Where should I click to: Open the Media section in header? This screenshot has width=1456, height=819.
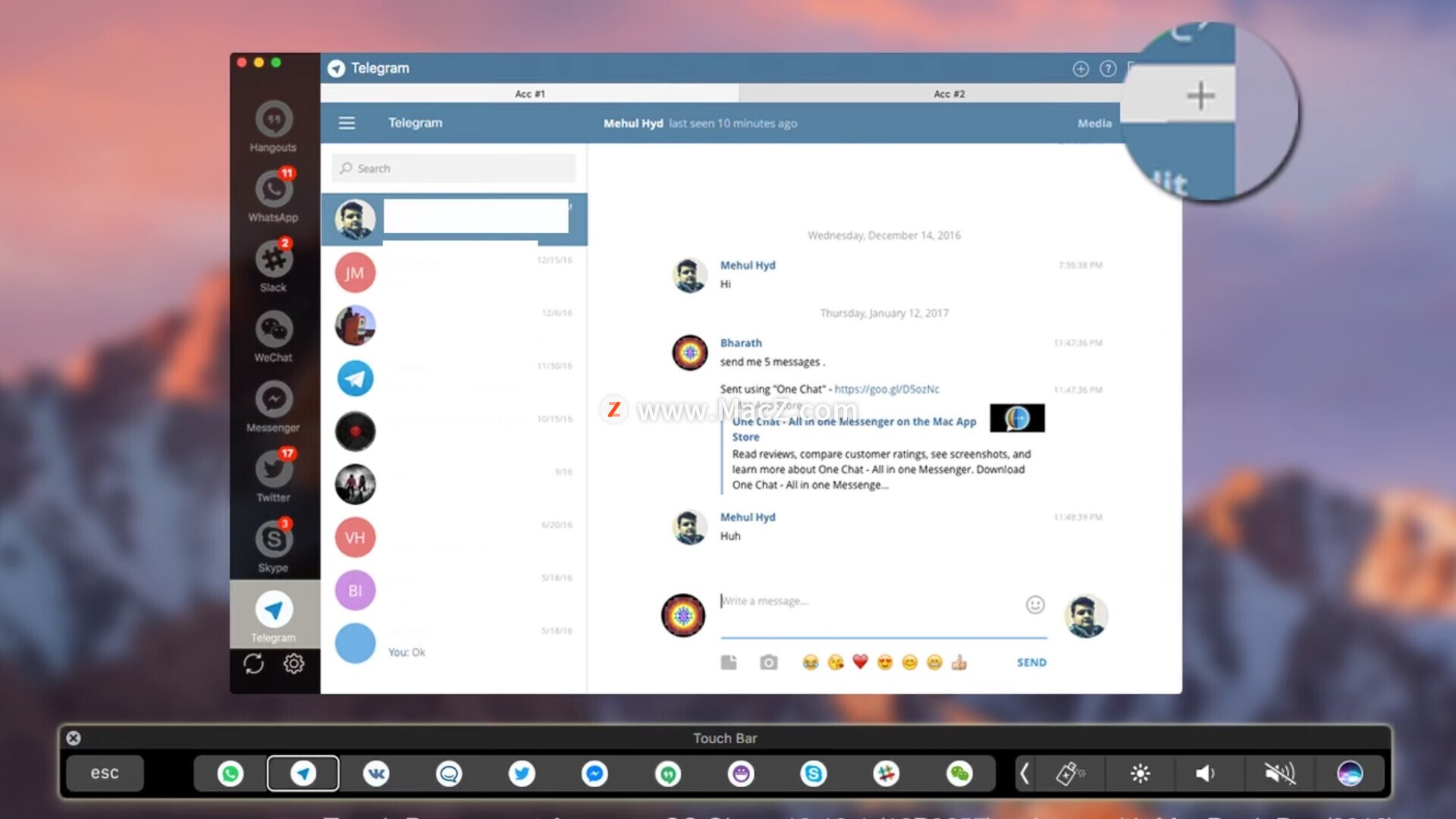(x=1094, y=123)
